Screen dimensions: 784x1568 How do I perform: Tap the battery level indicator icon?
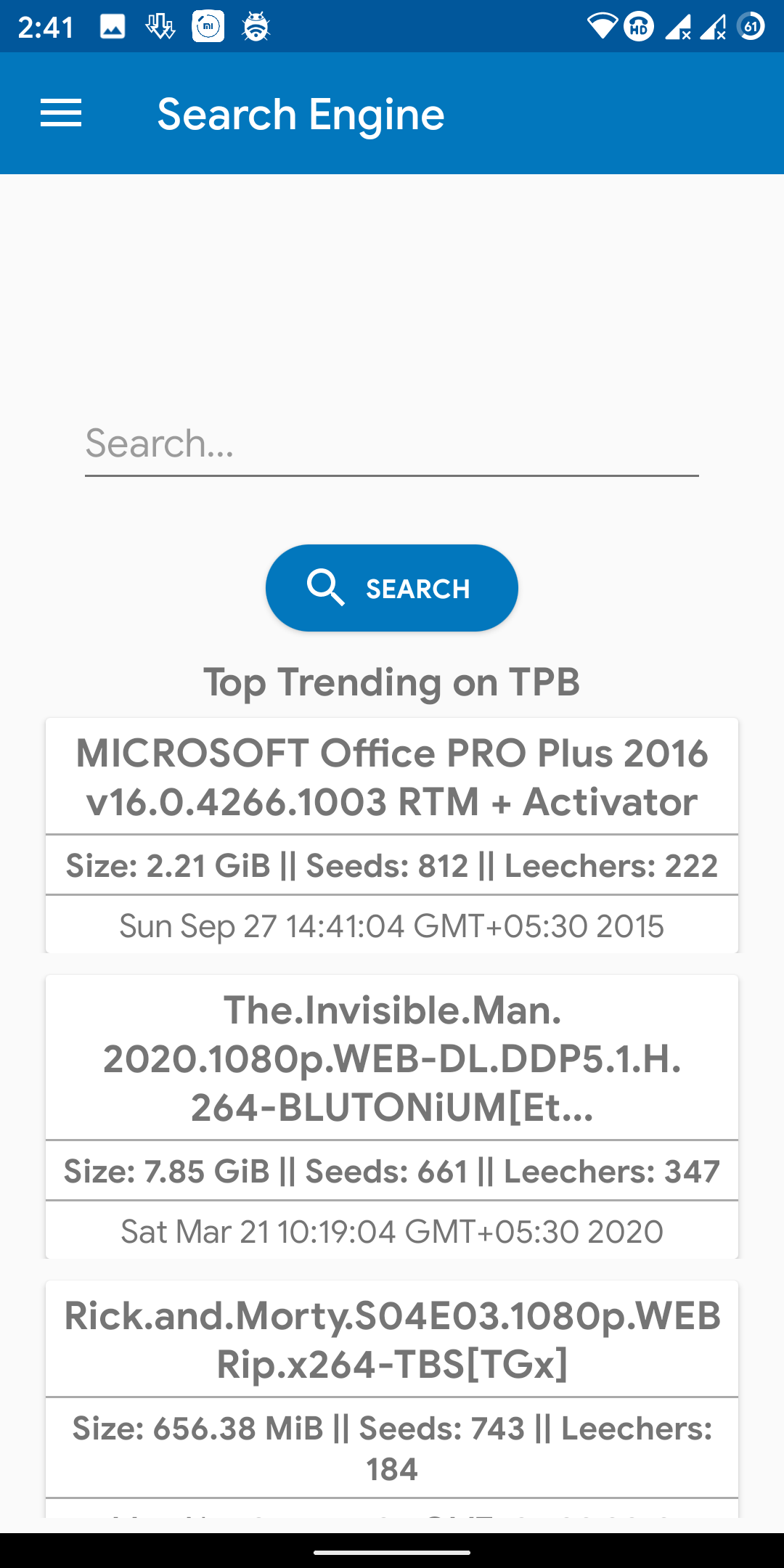coord(751,27)
